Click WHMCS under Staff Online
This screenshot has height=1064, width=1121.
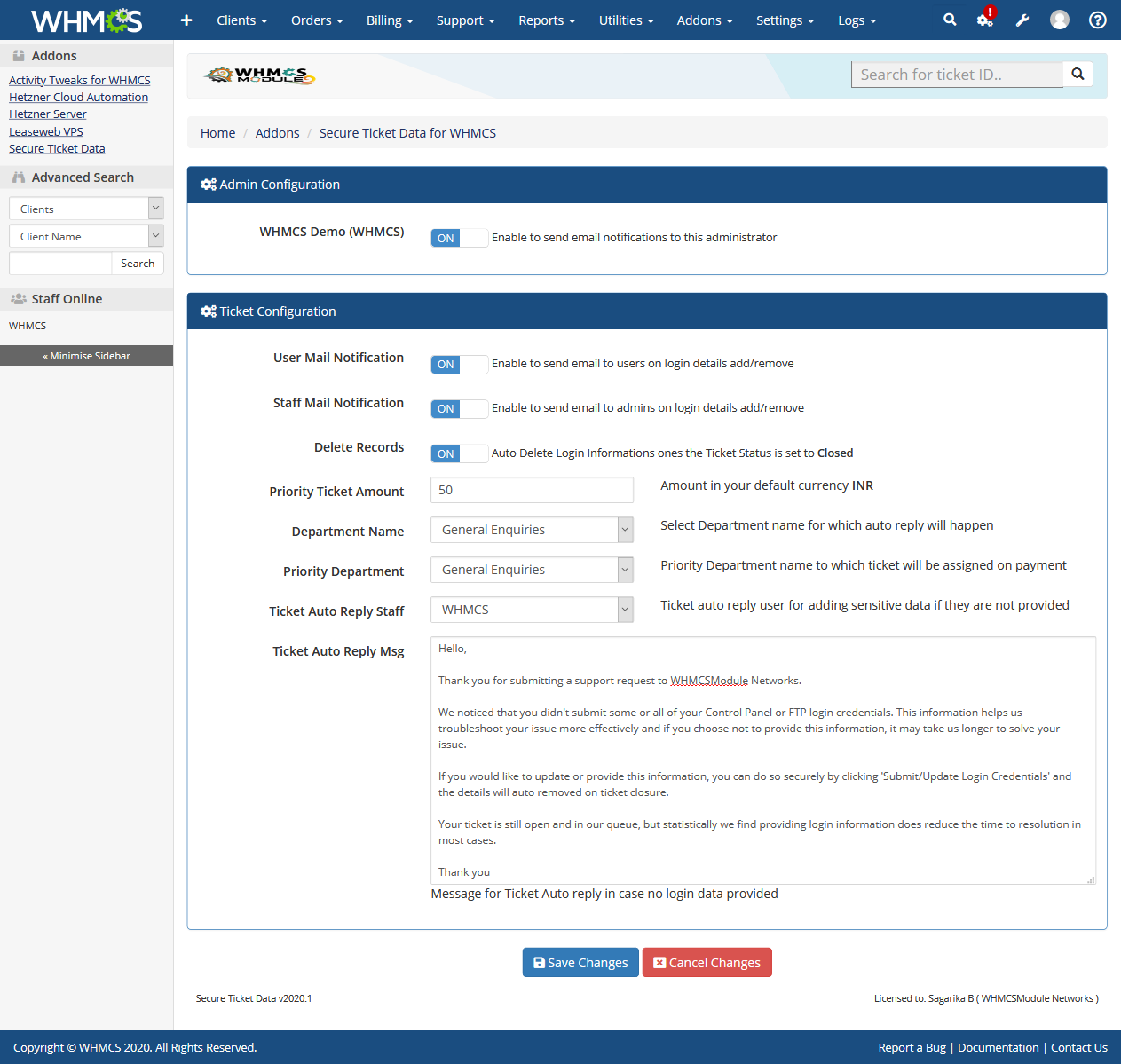(x=28, y=326)
